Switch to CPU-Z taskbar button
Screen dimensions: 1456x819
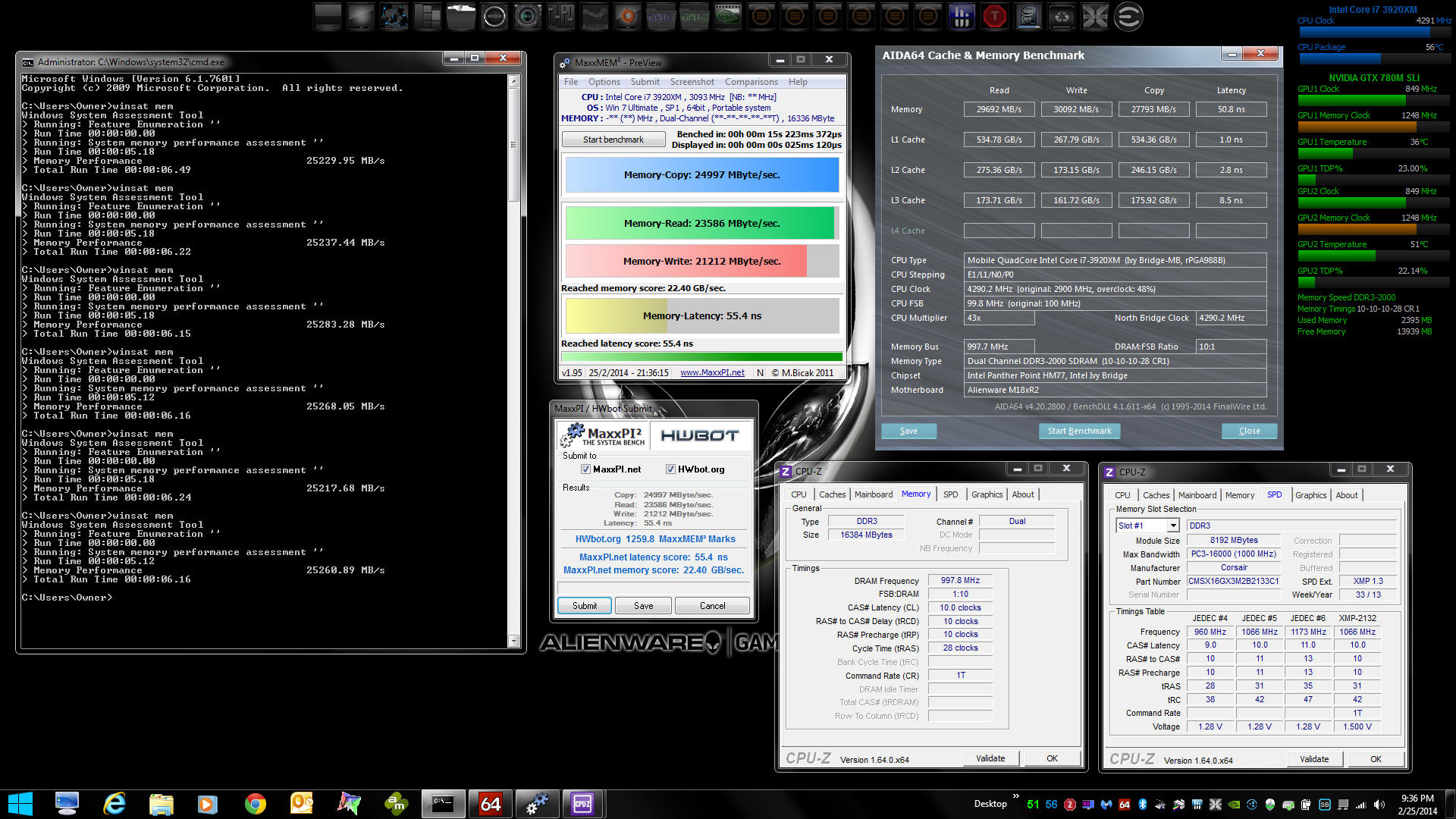point(582,804)
